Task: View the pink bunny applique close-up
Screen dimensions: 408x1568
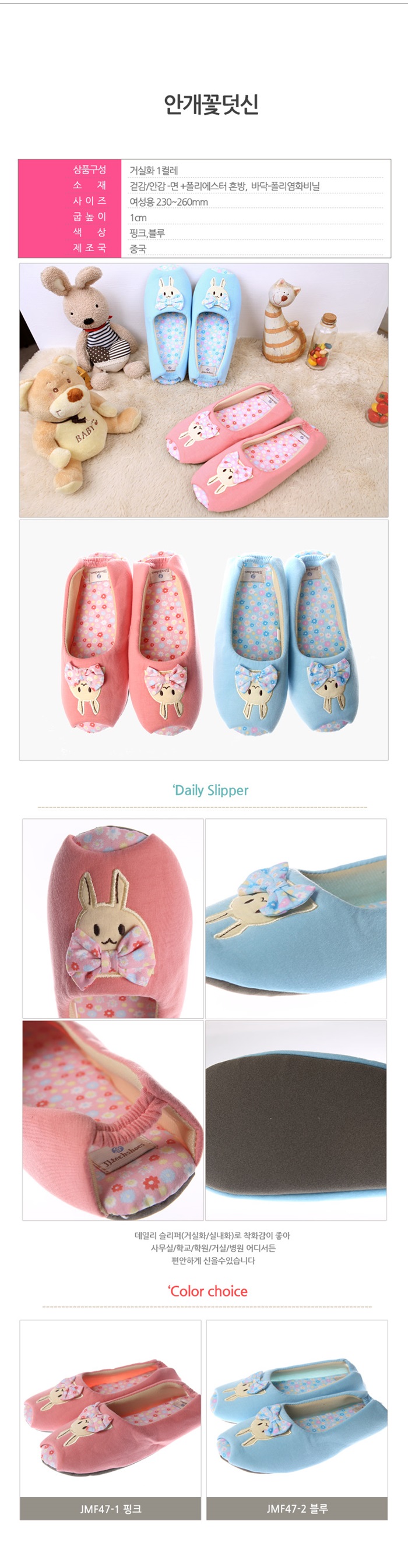Action: coord(112,918)
